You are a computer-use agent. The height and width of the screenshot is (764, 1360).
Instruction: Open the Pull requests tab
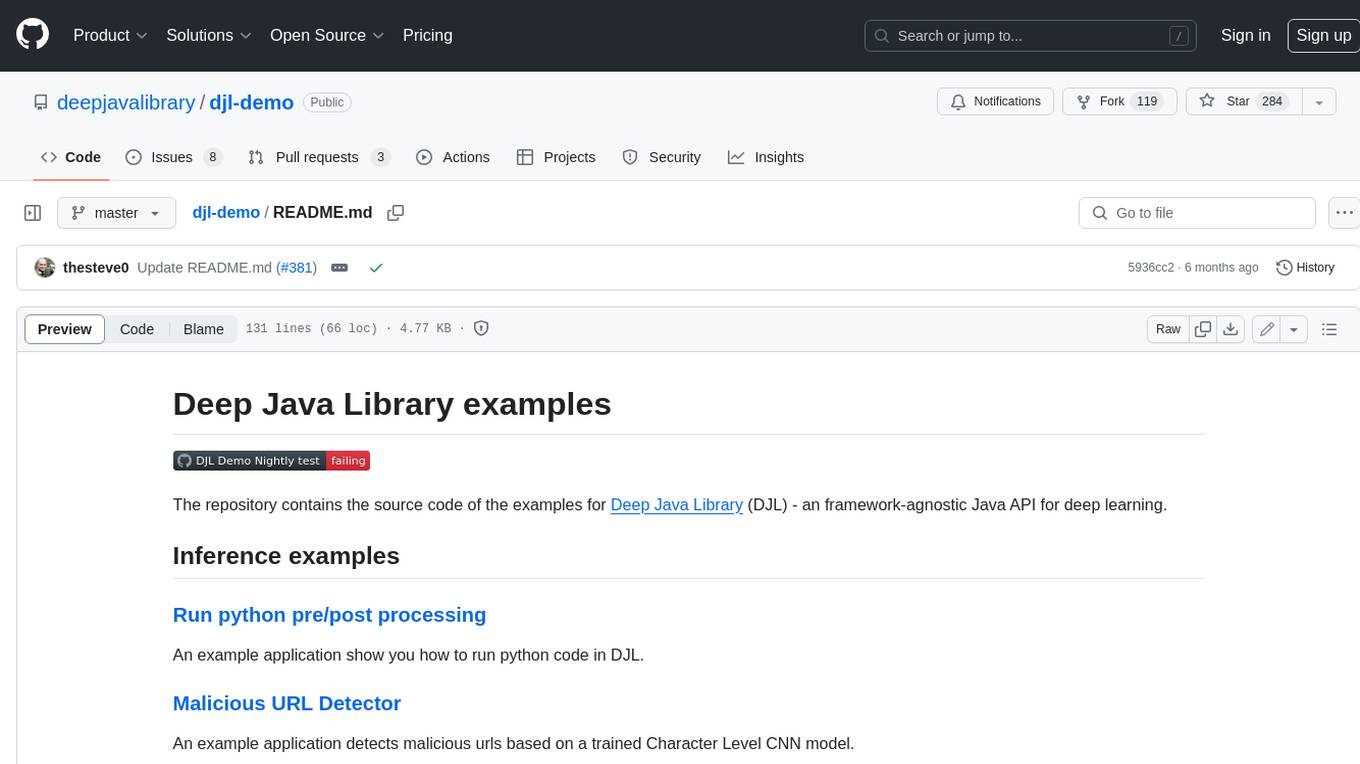[x=319, y=157]
